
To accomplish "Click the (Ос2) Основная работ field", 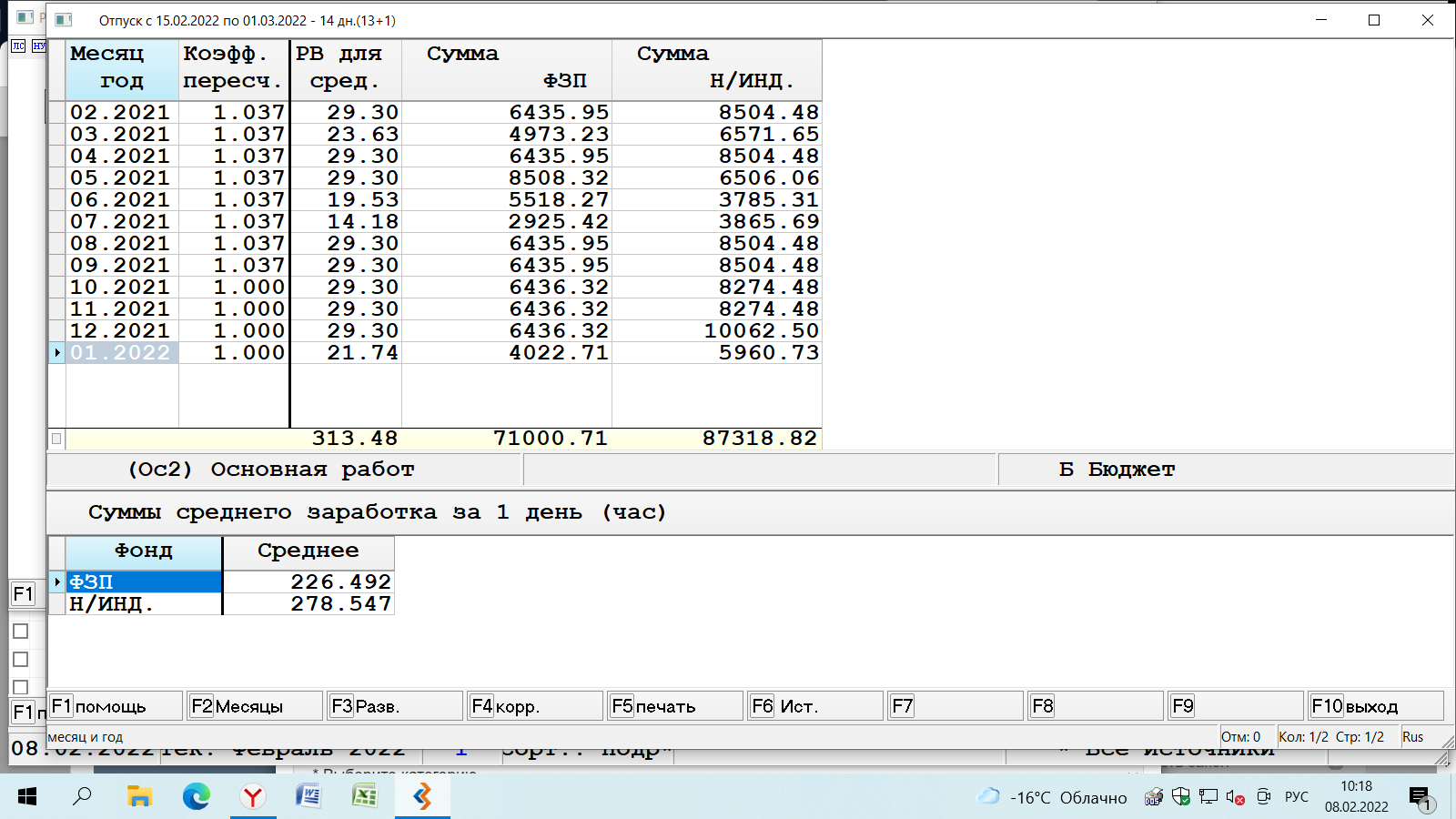I will click(x=284, y=470).
